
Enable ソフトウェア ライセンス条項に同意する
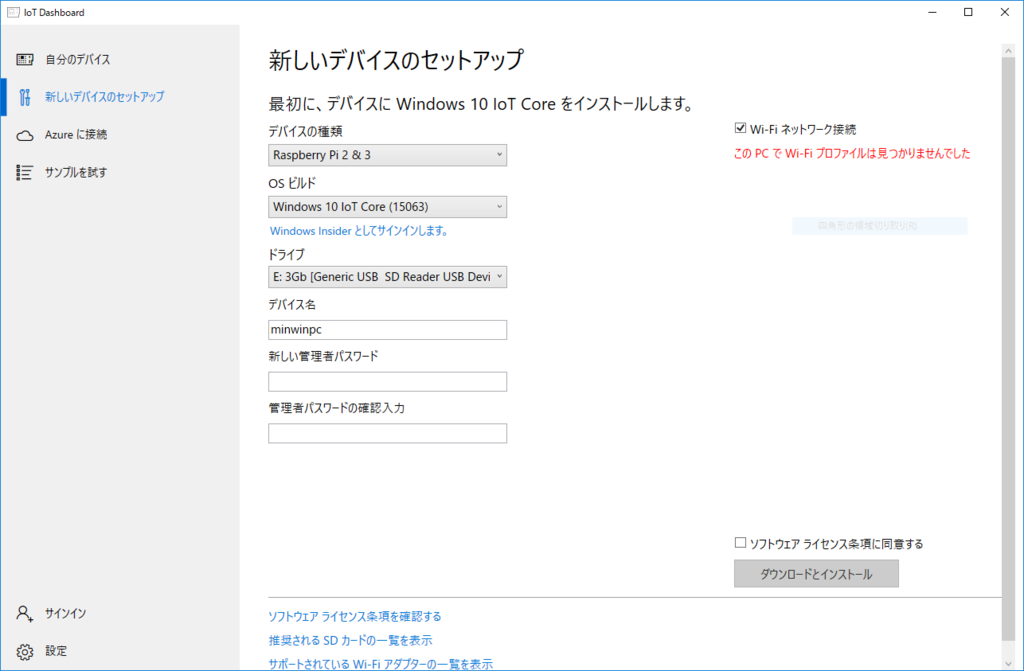pyautogui.click(x=741, y=542)
